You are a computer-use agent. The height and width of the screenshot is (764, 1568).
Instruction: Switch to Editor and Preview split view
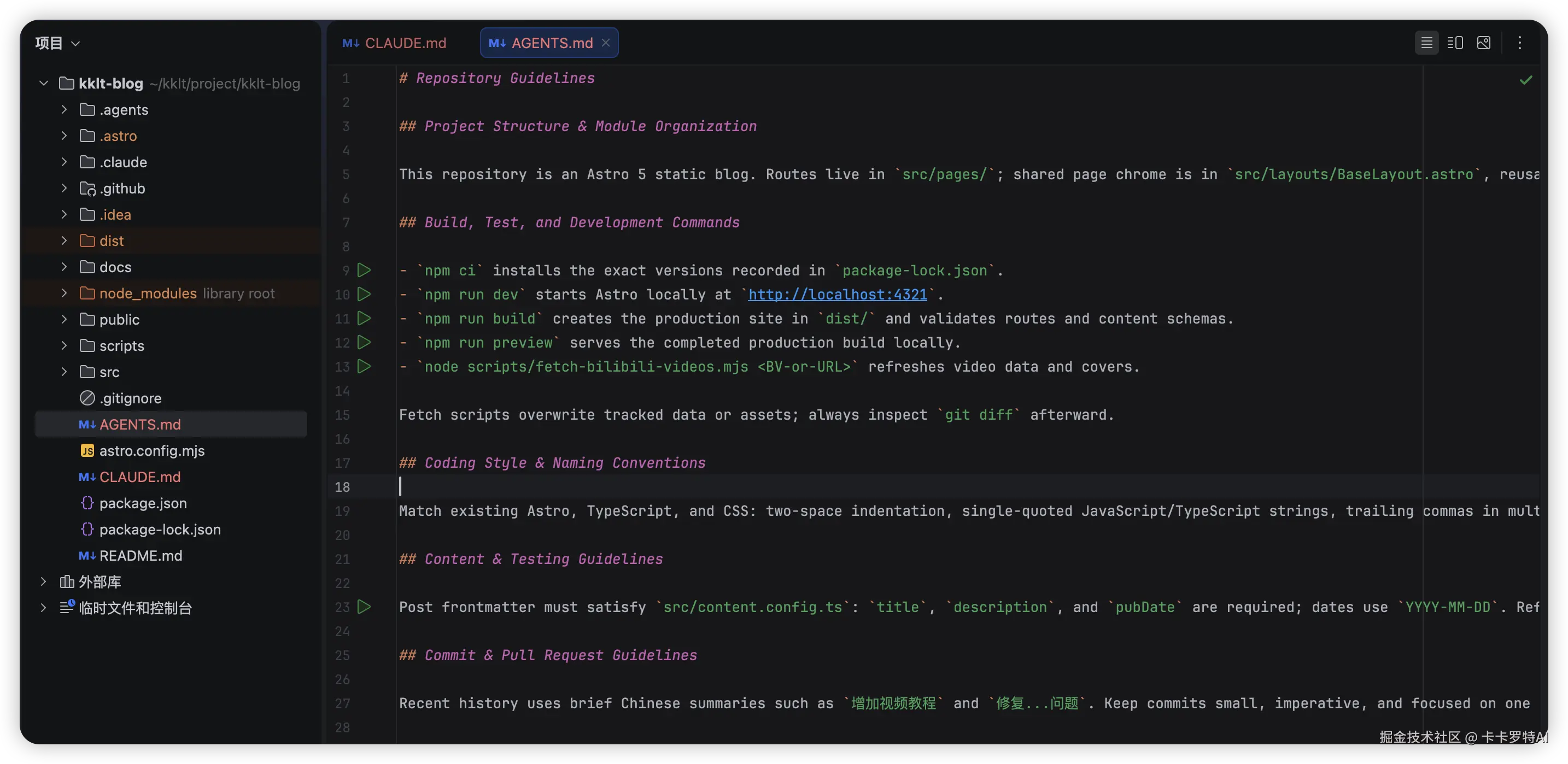pos(1455,43)
